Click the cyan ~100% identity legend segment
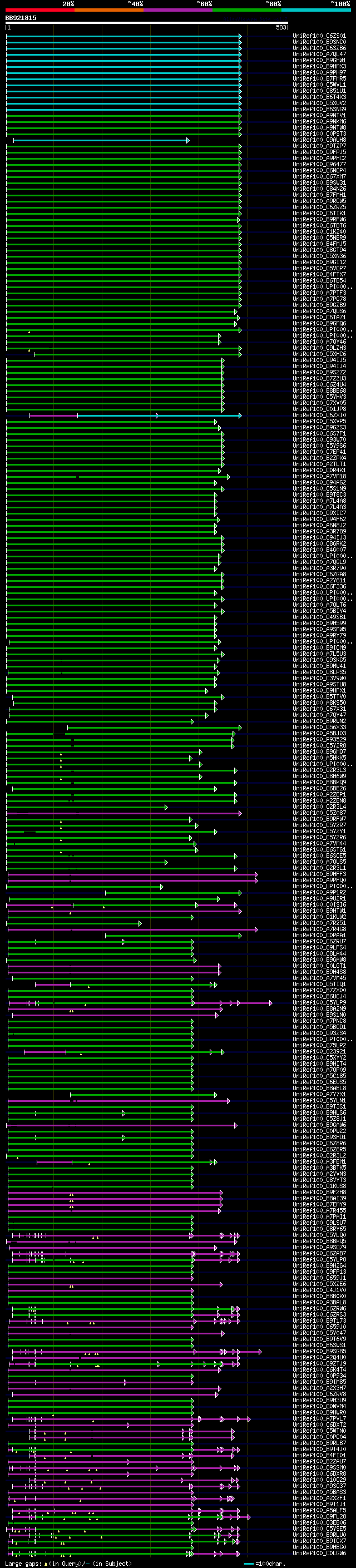Image resolution: width=356 pixels, height=1568 pixels. point(317,11)
